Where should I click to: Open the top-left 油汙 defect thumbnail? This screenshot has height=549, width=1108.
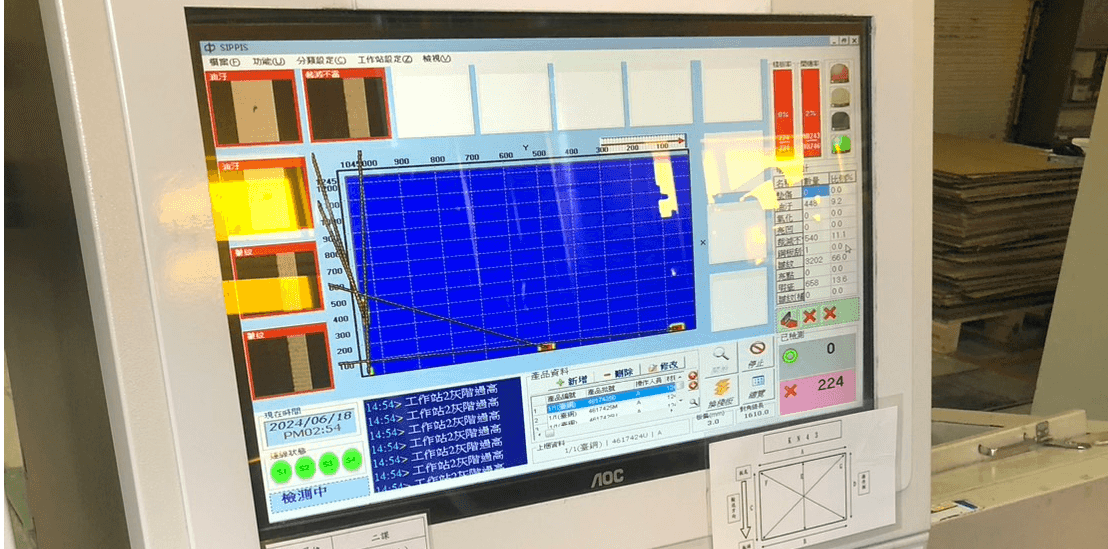(254, 108)
